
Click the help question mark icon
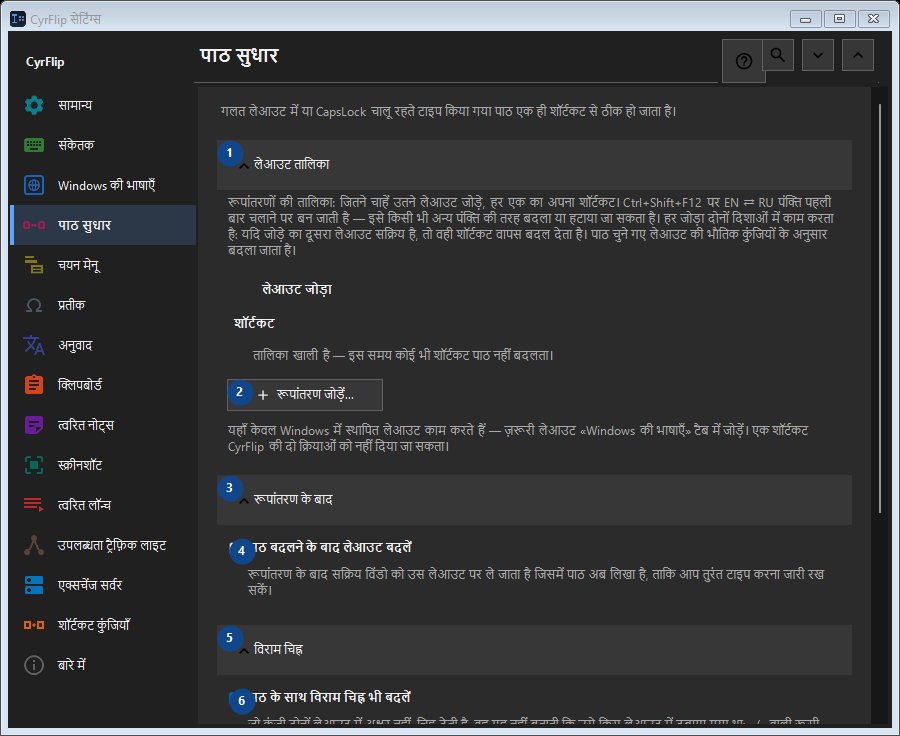(743, 61)
